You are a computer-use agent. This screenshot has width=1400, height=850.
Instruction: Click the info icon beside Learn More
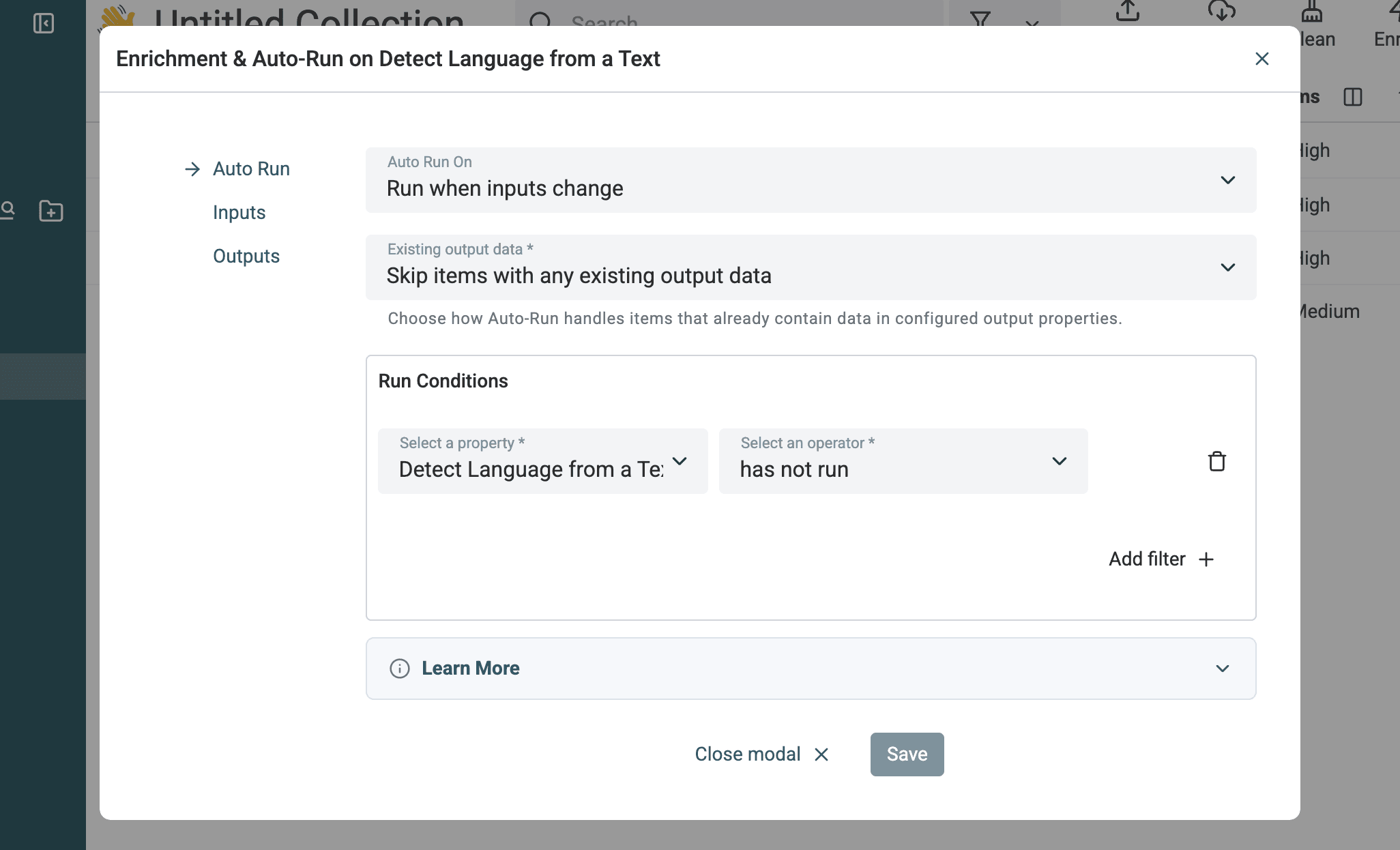click(400, 669)
